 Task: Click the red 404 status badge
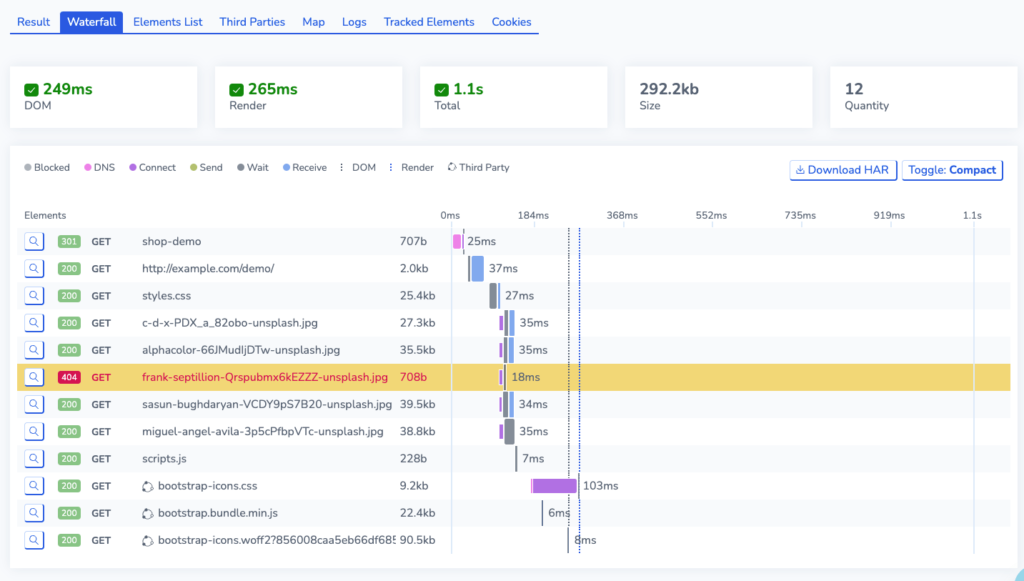tap(69, 377)
